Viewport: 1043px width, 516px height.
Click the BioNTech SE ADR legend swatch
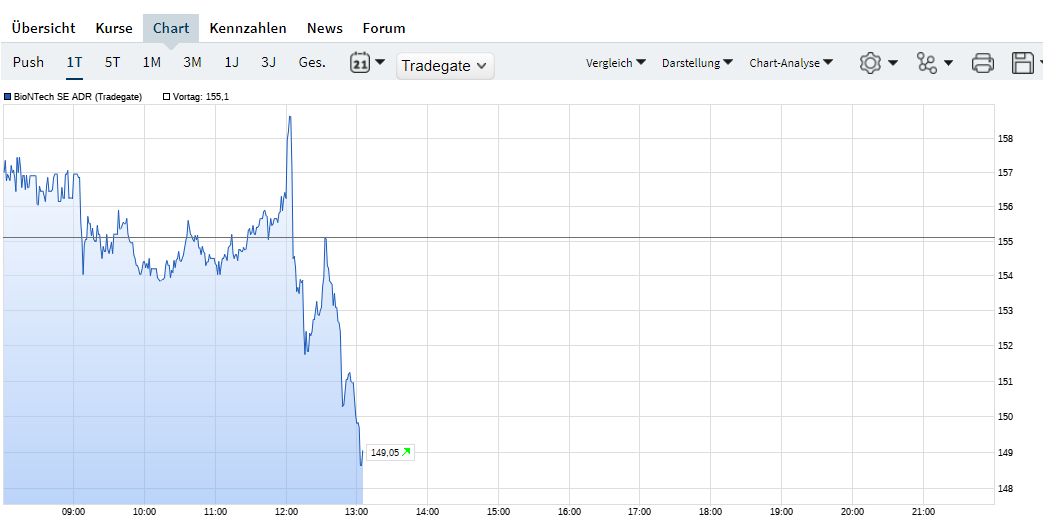click(x=7, y=96)
